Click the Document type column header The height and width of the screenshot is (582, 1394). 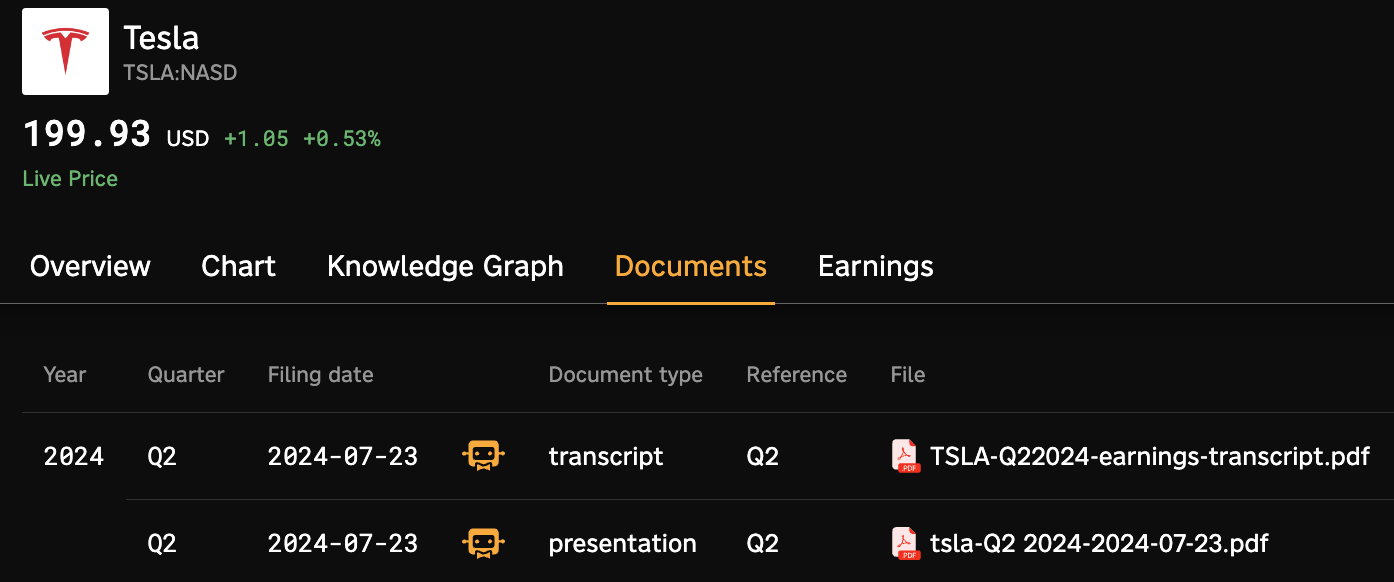tap(626, 375)
